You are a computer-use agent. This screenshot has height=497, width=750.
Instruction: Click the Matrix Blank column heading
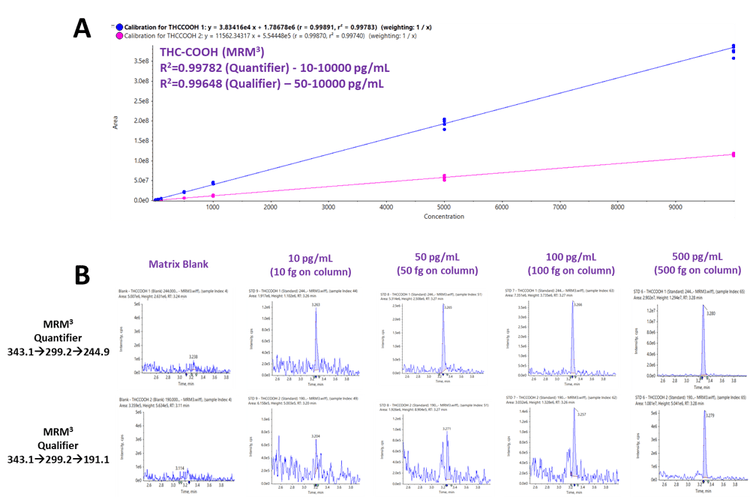pyautogui.click(x=167, y=265)
